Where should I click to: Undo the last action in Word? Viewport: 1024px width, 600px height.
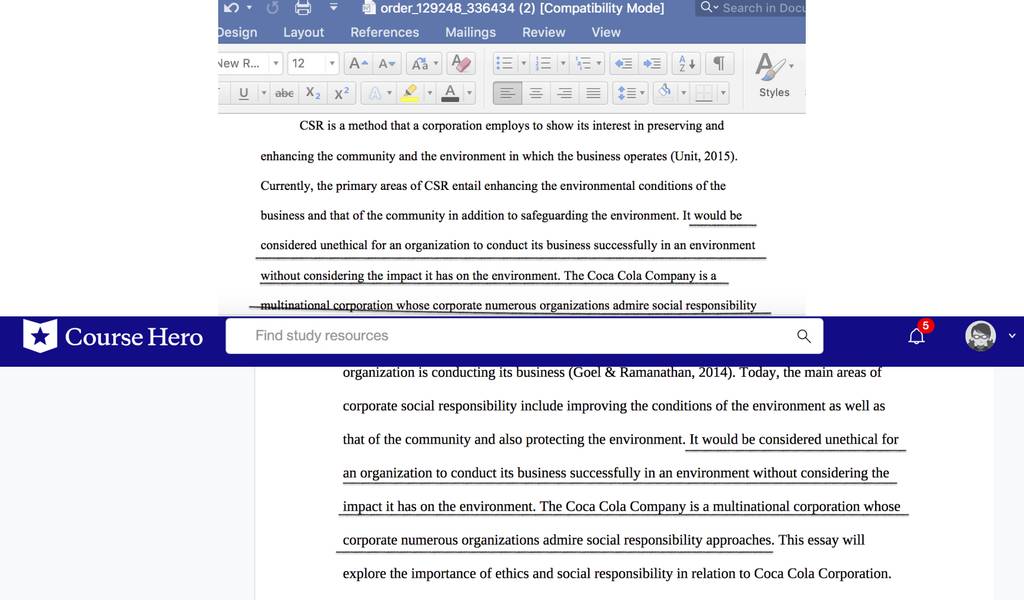[231, 8]
